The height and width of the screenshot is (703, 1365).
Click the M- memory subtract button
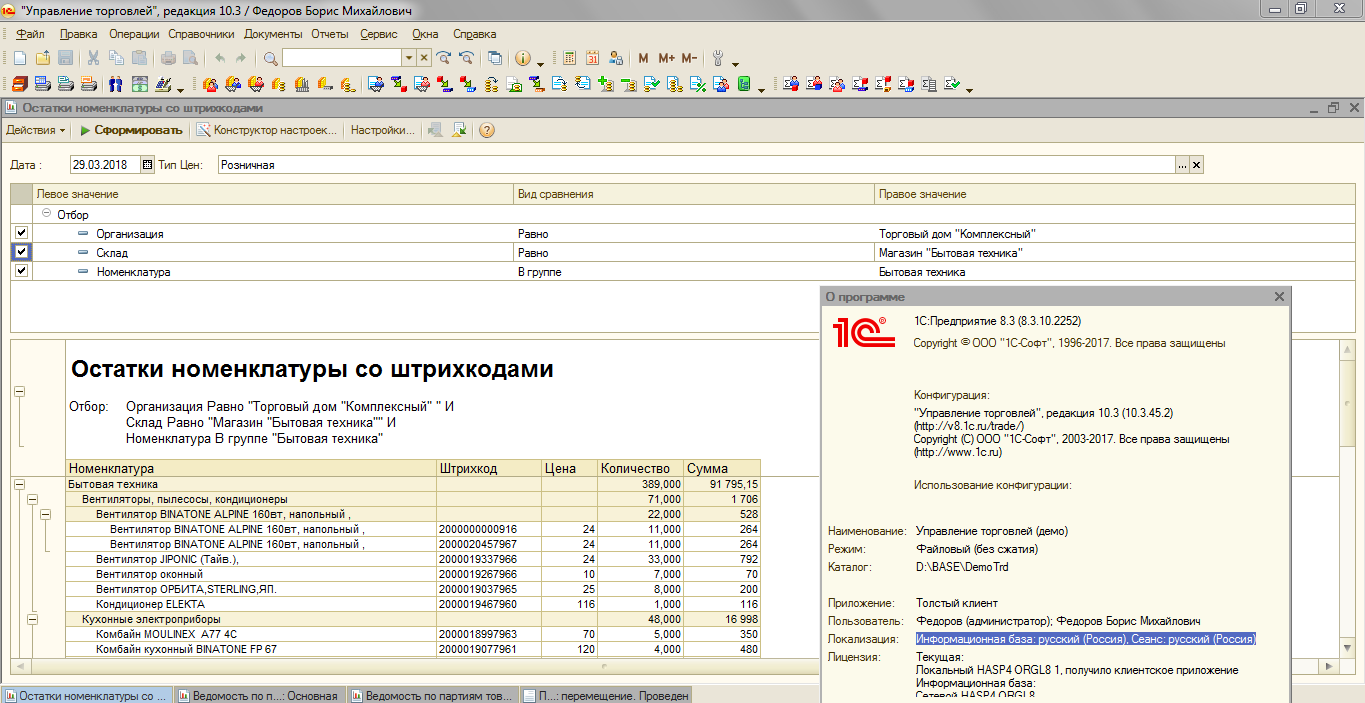[x=689, y=58]
